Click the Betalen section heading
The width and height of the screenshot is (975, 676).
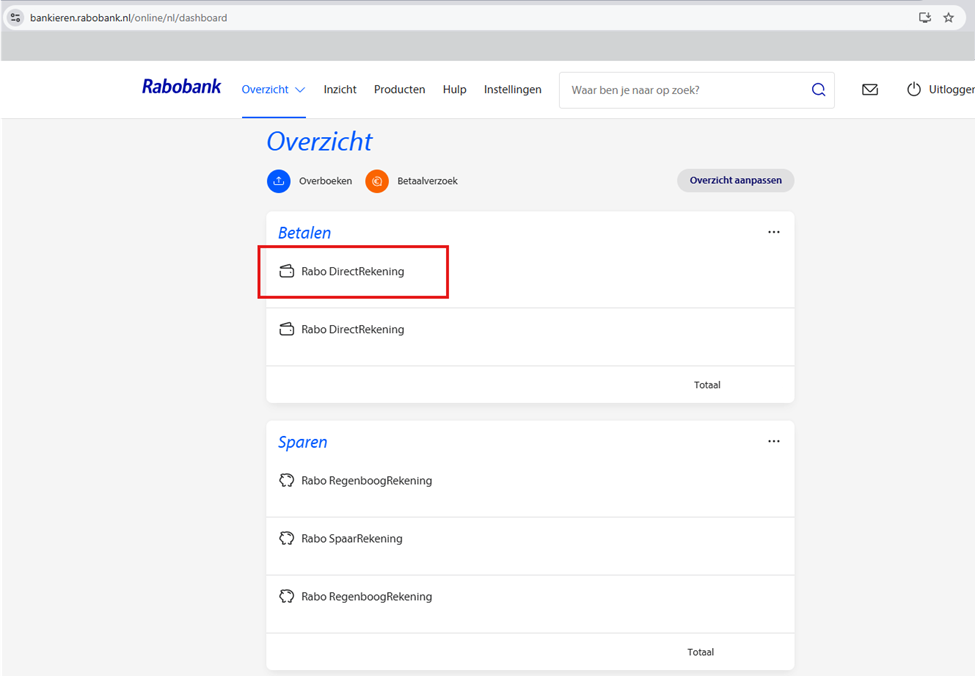coord(304,233)
